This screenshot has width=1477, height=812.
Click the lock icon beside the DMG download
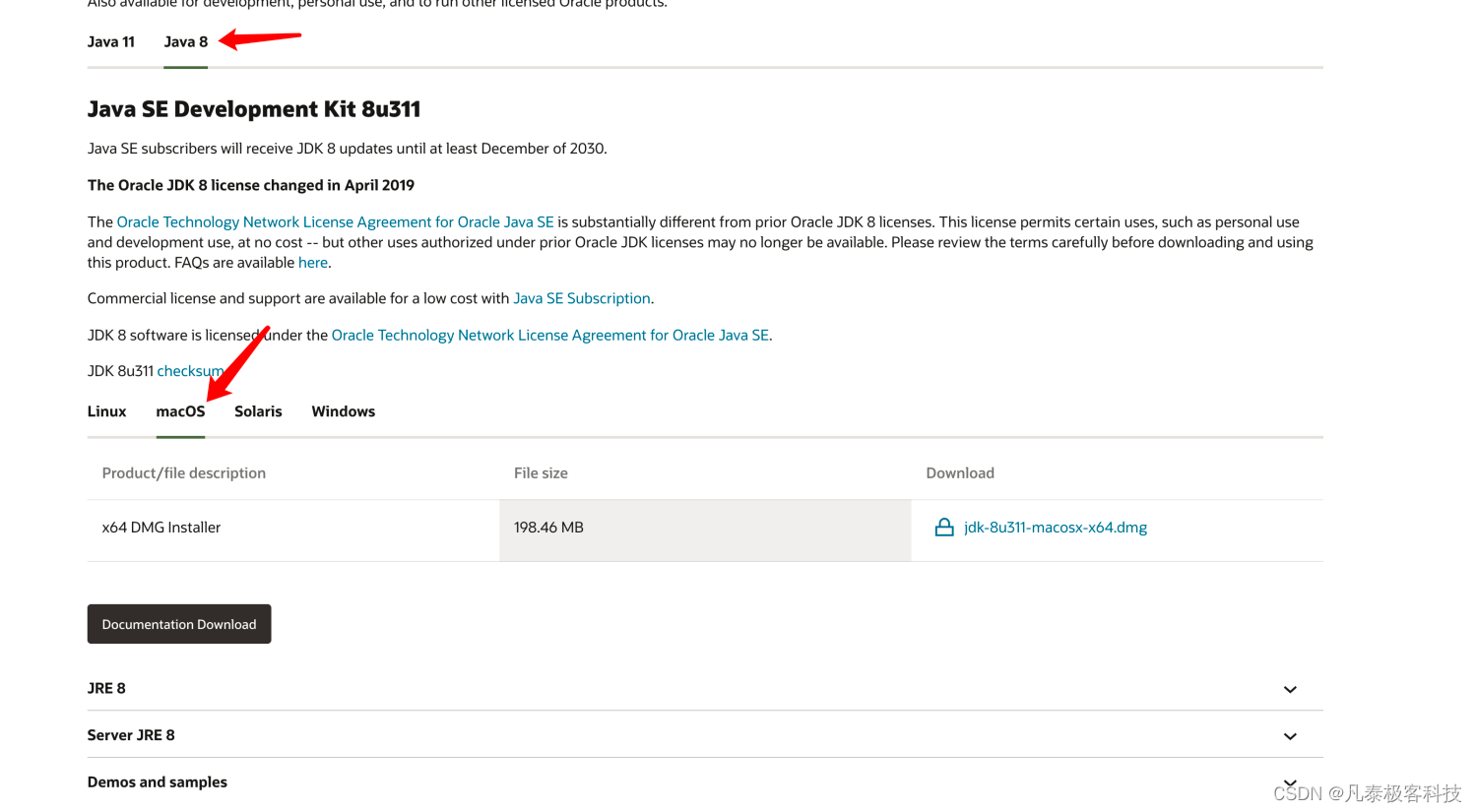coord(943,528)
